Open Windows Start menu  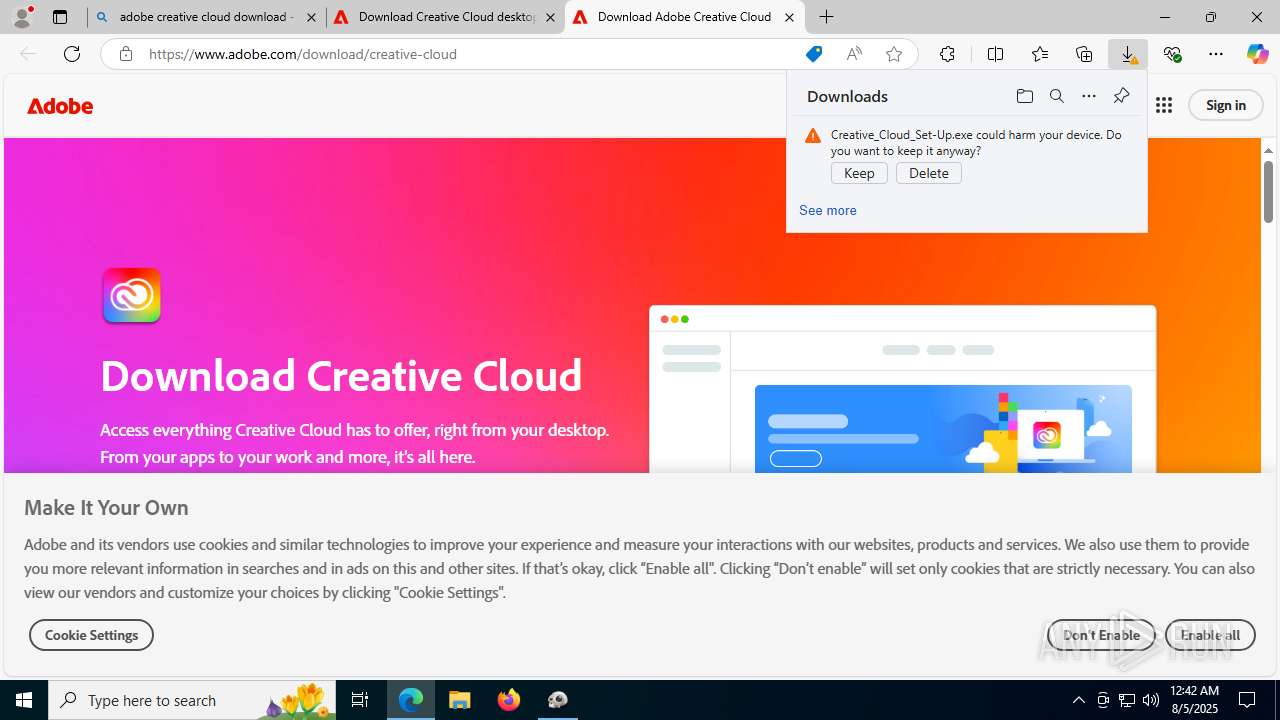point(24,700)
